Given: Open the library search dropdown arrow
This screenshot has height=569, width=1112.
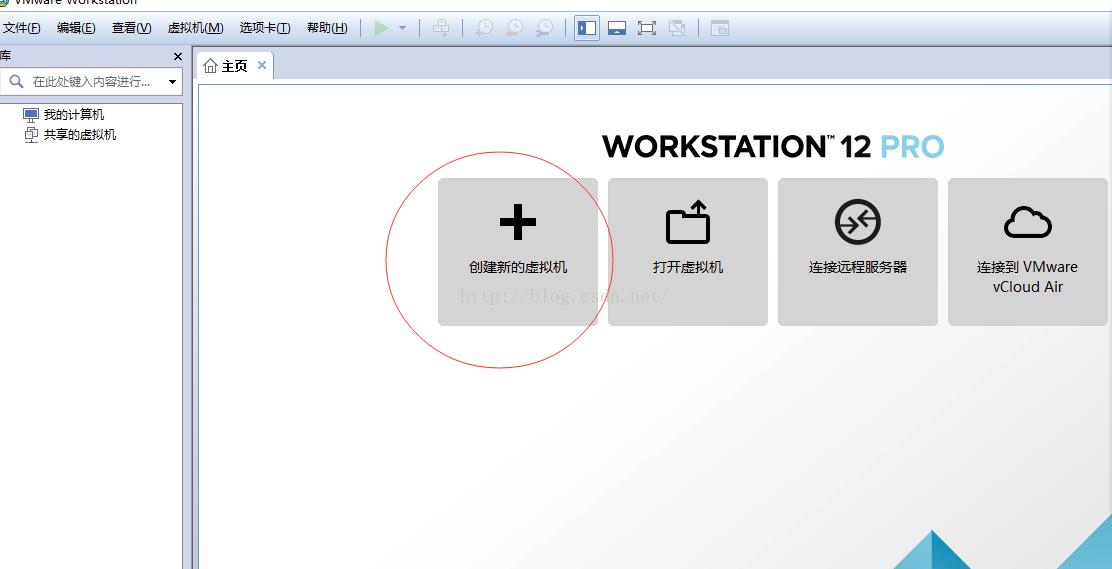Looking at the screenshot, I should click(x=172, y=82).
